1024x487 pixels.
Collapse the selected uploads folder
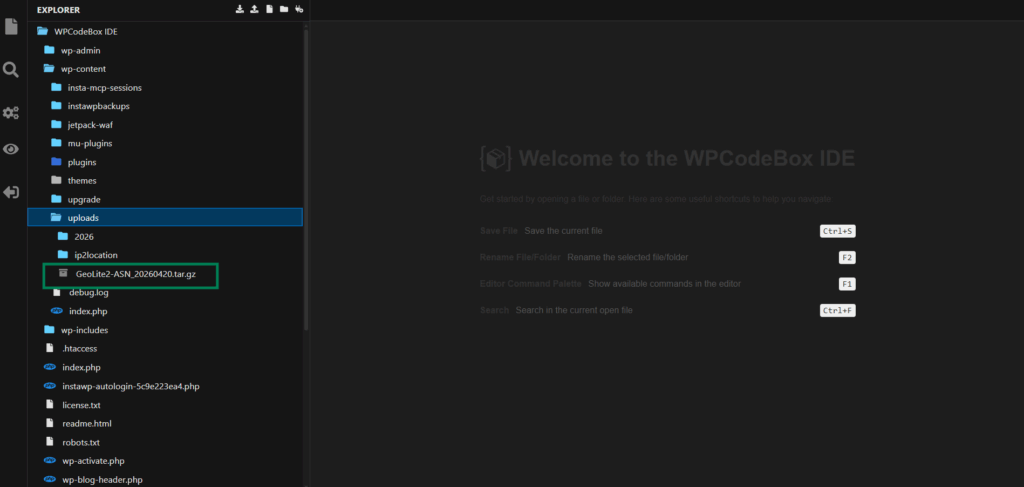[x=165, y=217]
